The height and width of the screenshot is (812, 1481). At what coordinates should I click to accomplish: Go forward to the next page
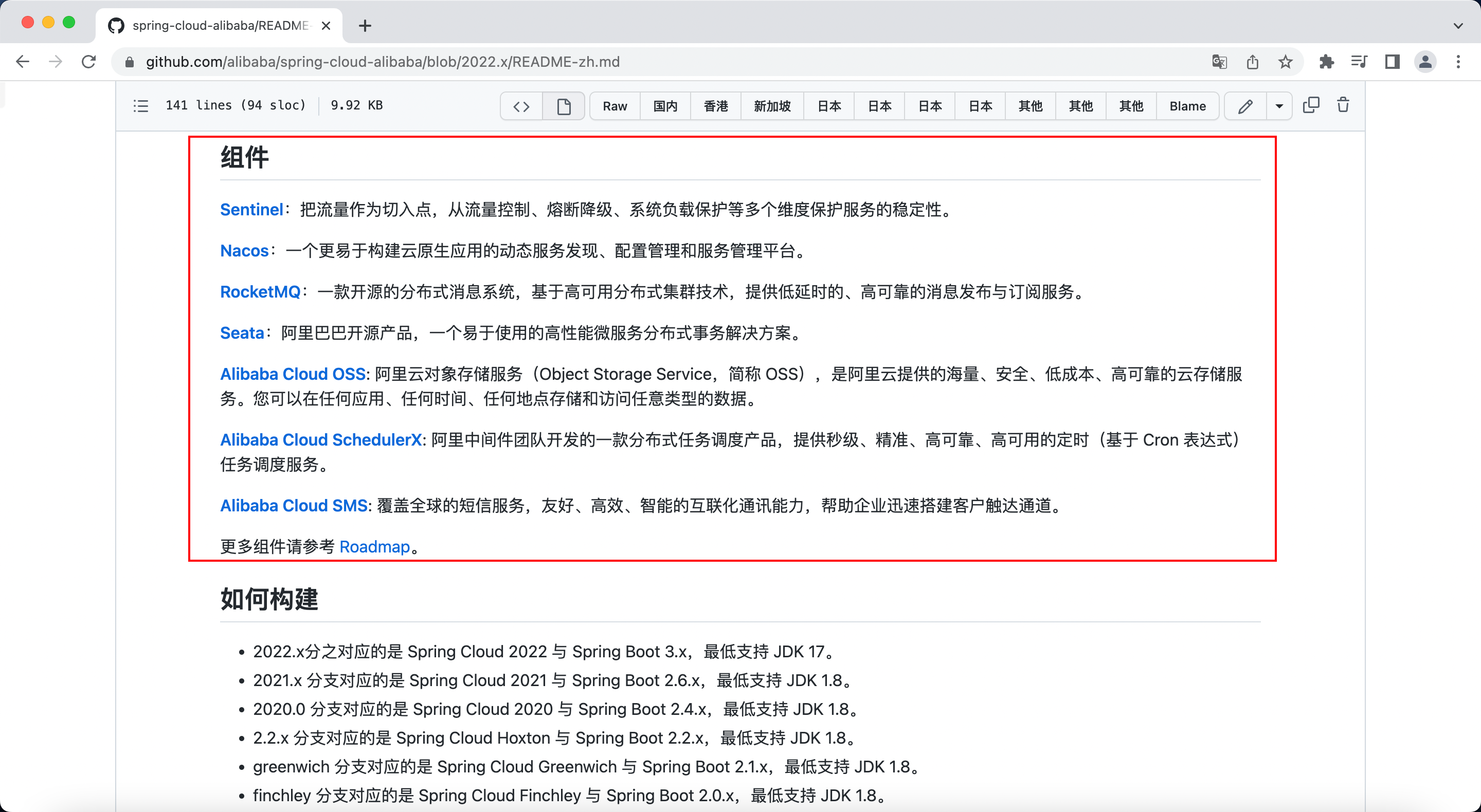55,62
